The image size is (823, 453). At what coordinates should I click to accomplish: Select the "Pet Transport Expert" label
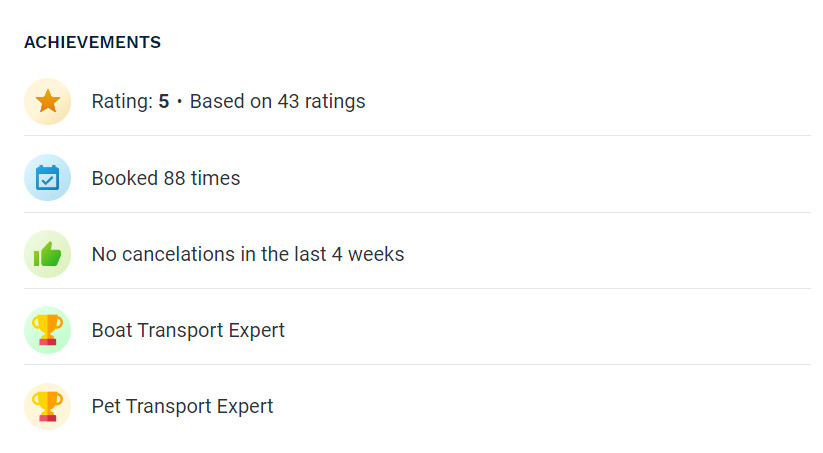click(182, 406)
